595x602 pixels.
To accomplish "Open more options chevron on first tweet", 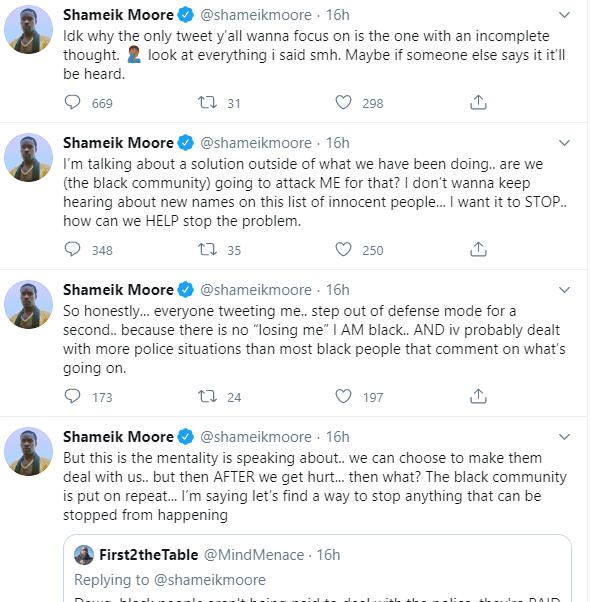I will coord(564,15).
